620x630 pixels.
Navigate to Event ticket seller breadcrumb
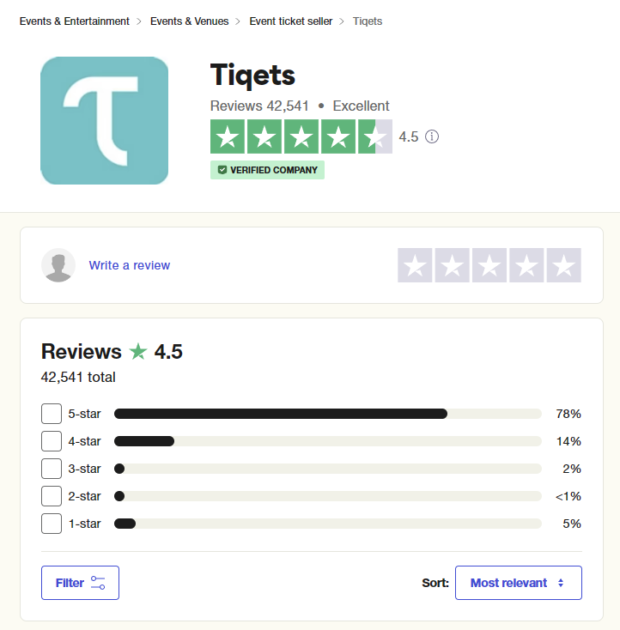(291, 21)
